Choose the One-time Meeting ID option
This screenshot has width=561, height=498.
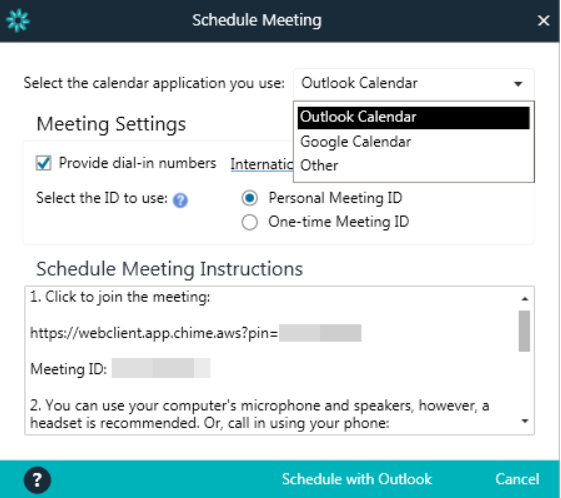tap(249, 222)
